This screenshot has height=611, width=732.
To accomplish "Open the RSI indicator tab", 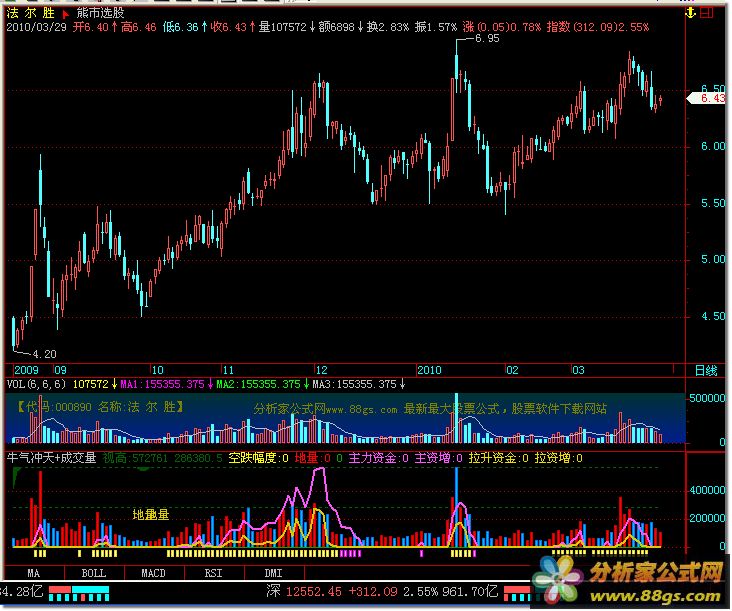I will point(213,573).
